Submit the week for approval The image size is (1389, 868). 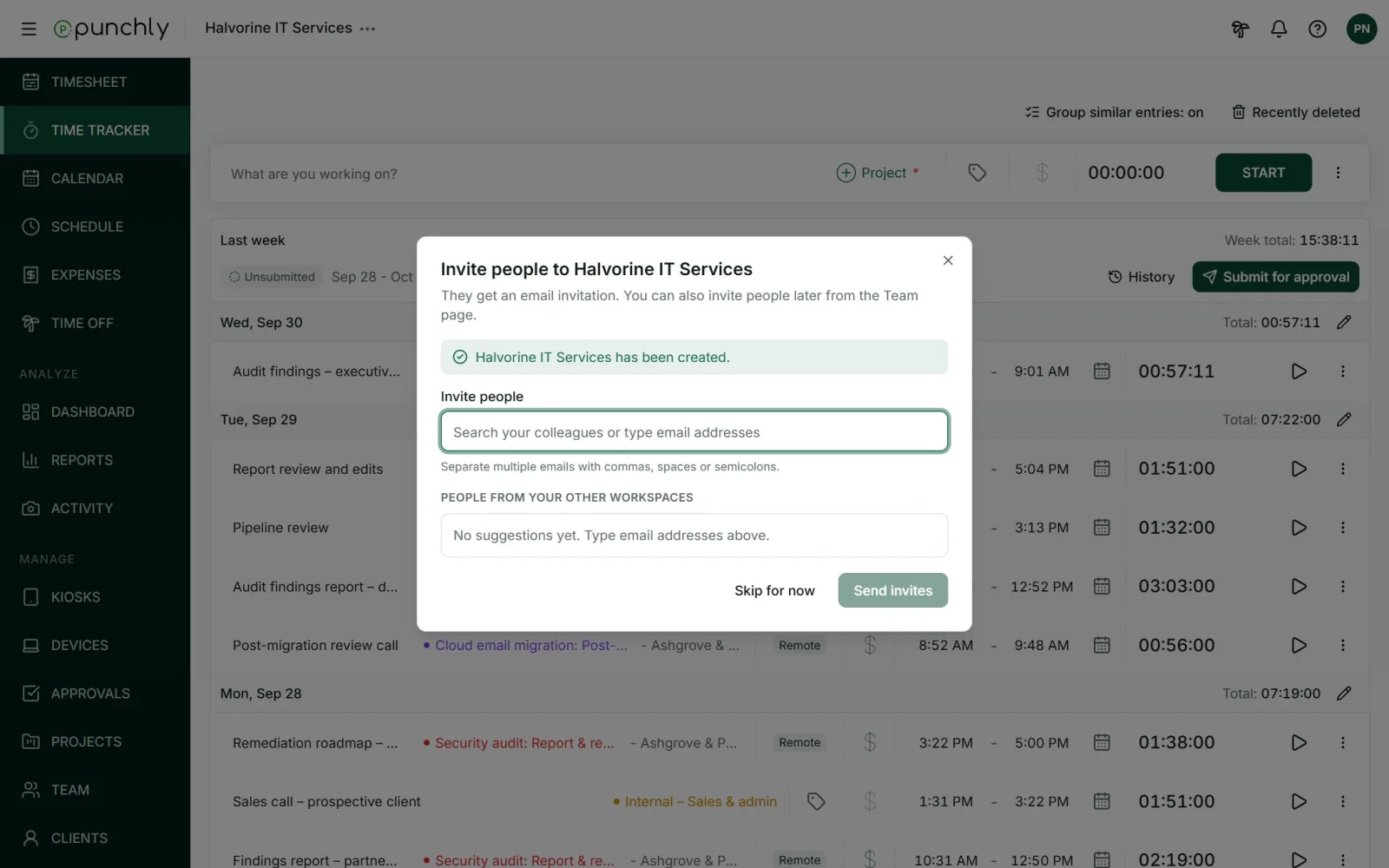click(1275, 277)
